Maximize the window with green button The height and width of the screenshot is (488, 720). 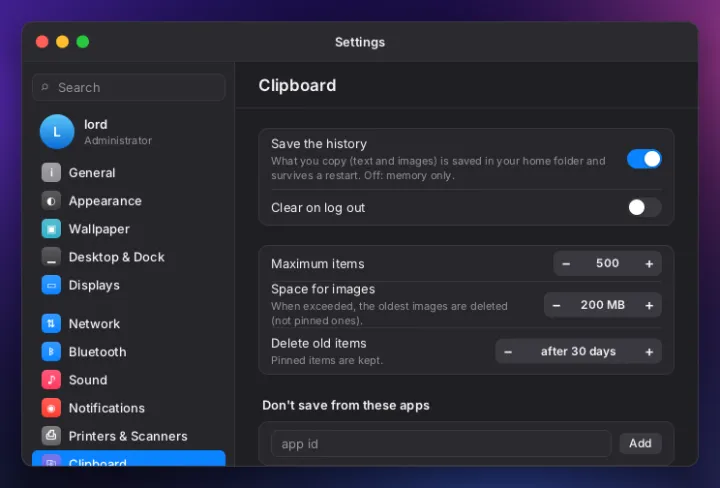(83, 42)
